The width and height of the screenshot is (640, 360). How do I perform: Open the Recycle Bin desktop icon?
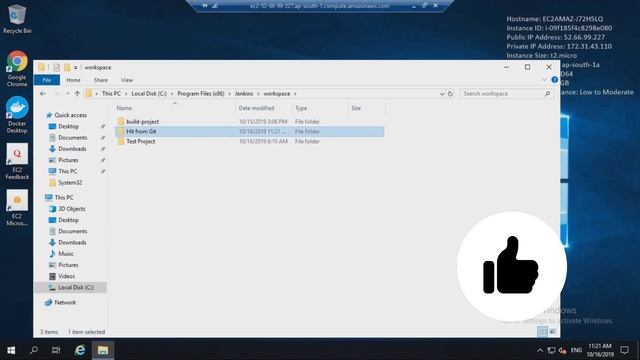[x=17, y=19]
